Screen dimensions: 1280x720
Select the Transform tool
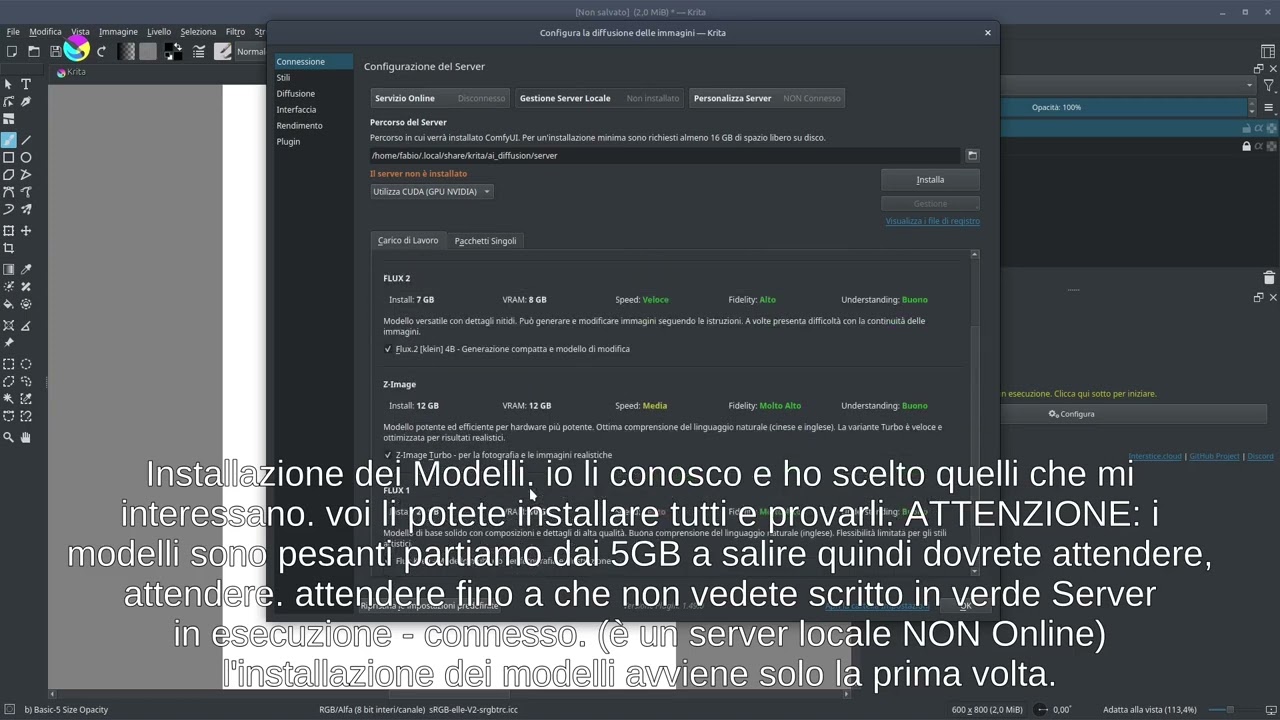point(9,231)
